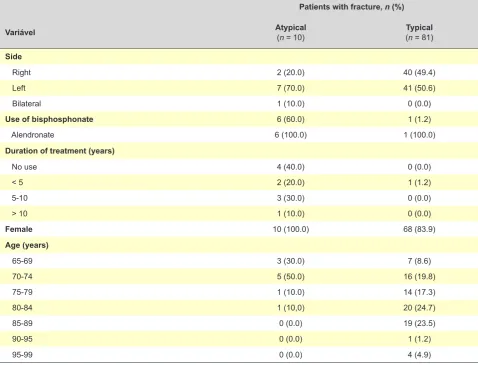Select '10 (100.0)' in the Female row

tap(291, 229)
